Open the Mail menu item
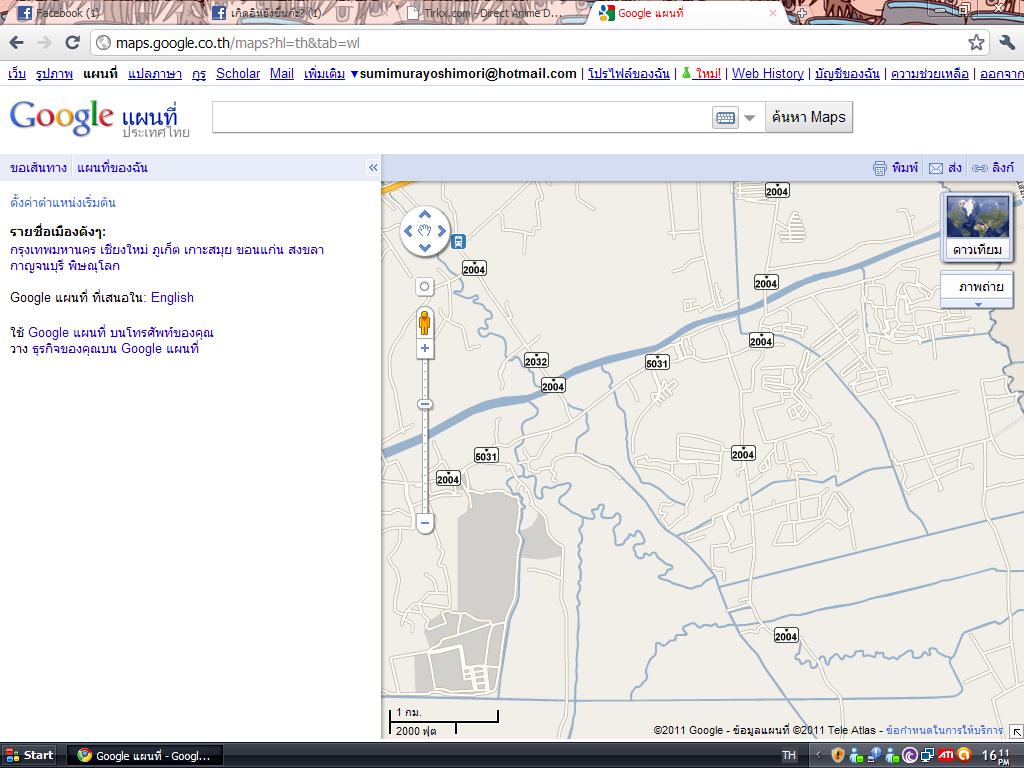The width and height of the screenshot is (1024, 768). pos(281,74)
